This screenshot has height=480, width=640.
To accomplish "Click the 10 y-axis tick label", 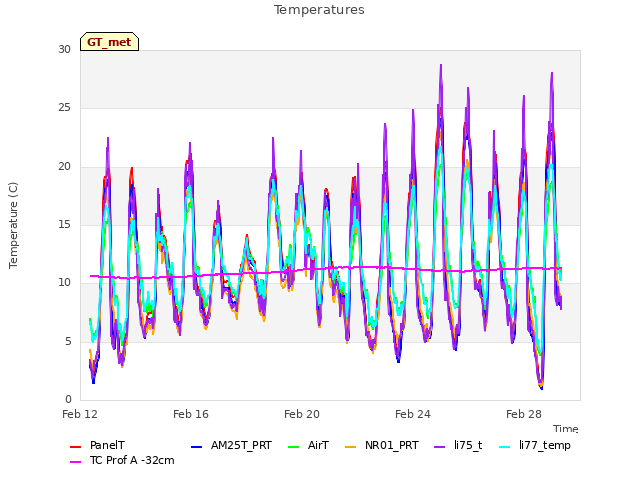I will point(64,282).
